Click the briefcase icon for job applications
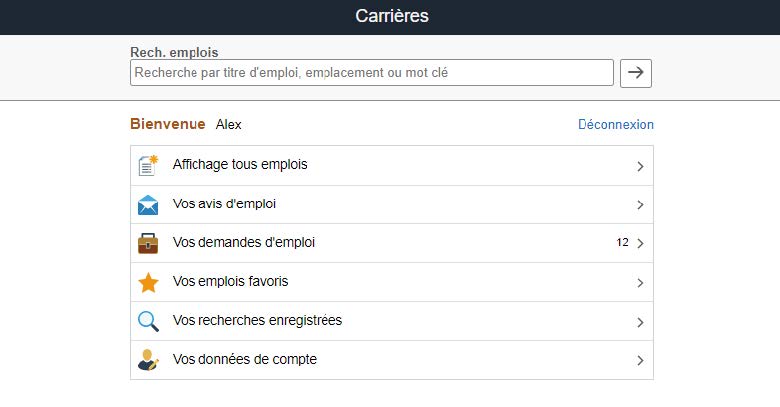Image resolution: width=780 pixels, height=407 pixels. click(148, 243)
